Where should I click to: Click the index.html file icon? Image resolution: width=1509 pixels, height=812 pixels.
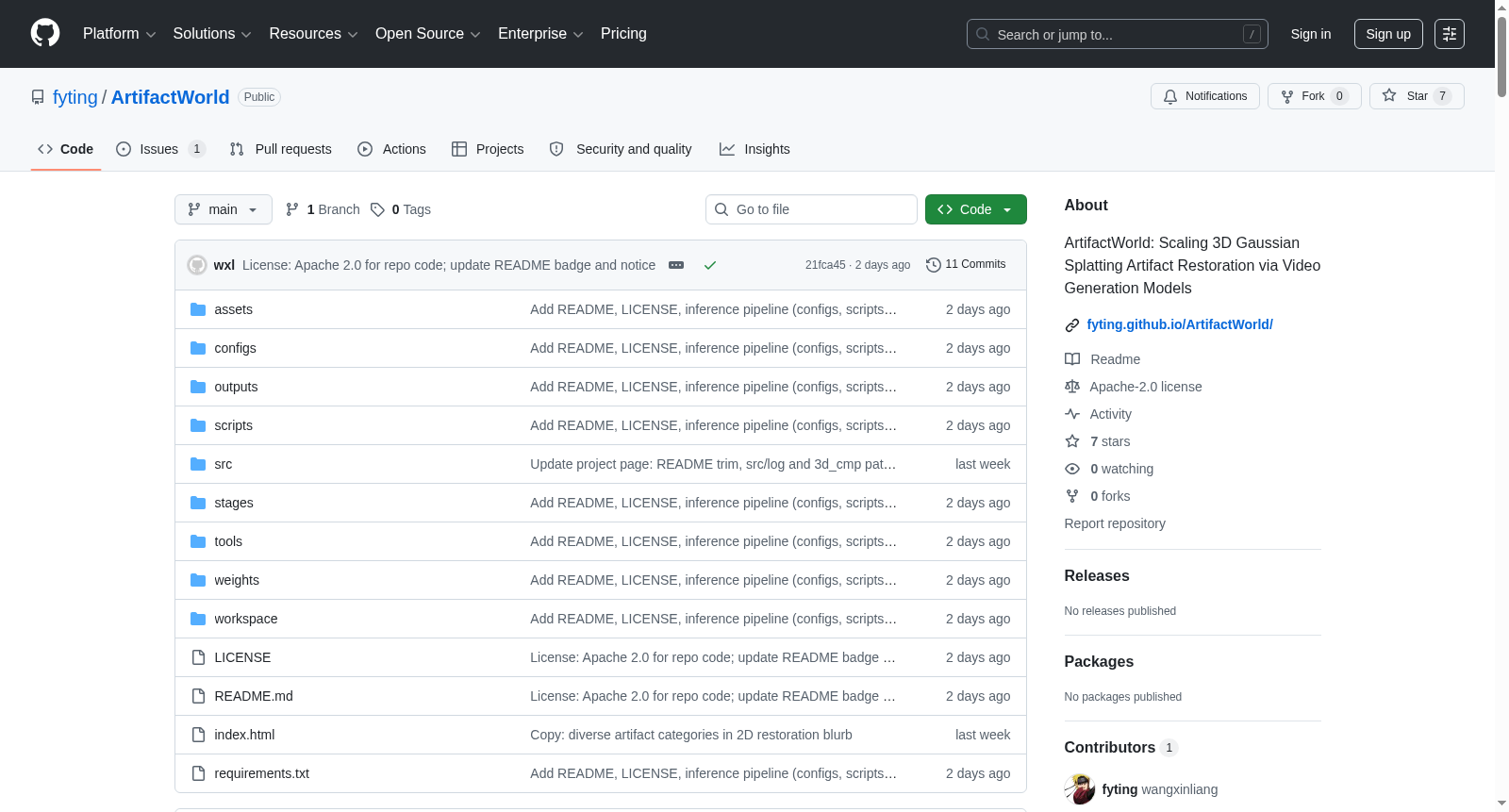coord(198,735)
